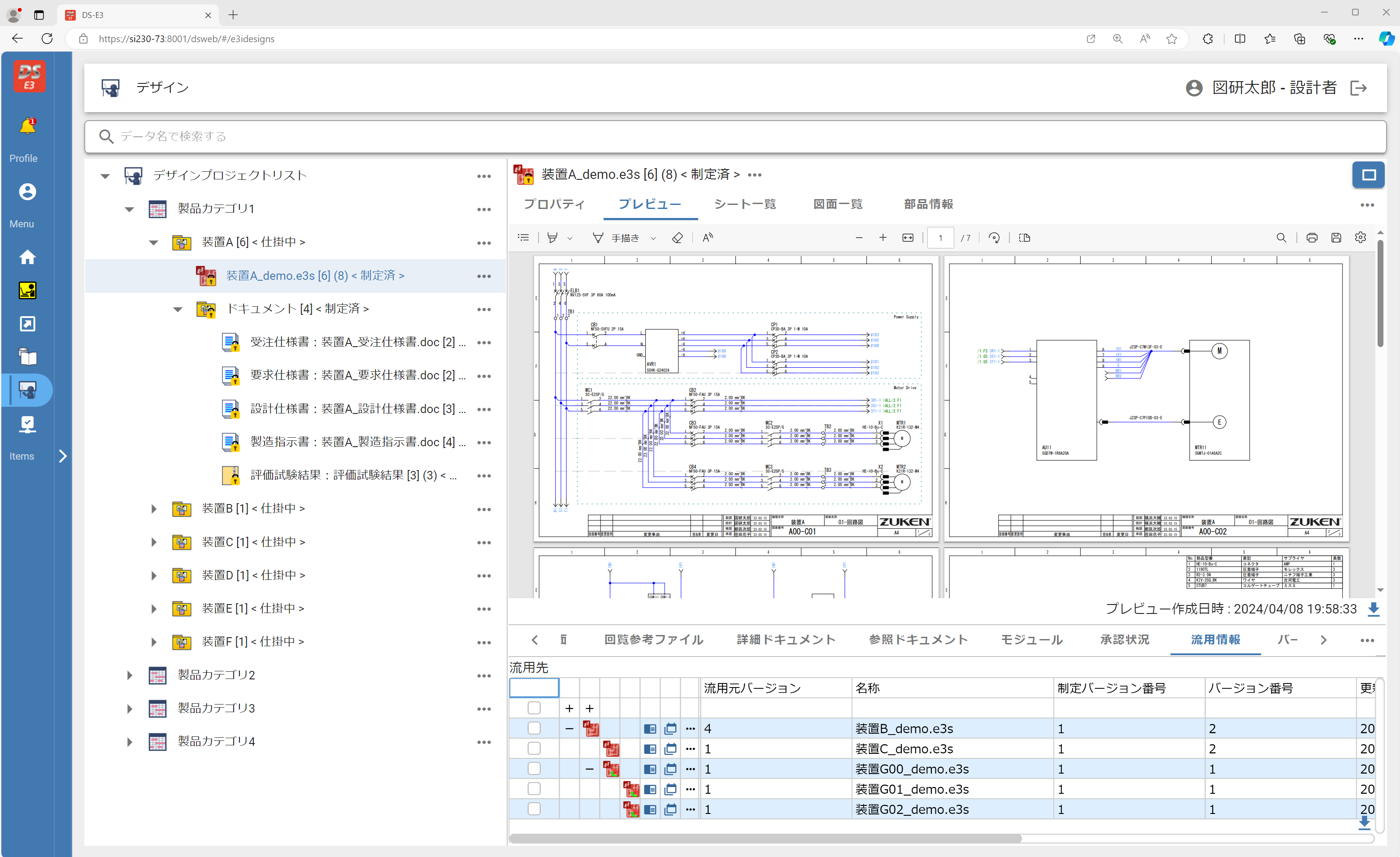Click the page number input box
Image resolution: width=1400 pixels, height=857 pixels.
(940, 238)
